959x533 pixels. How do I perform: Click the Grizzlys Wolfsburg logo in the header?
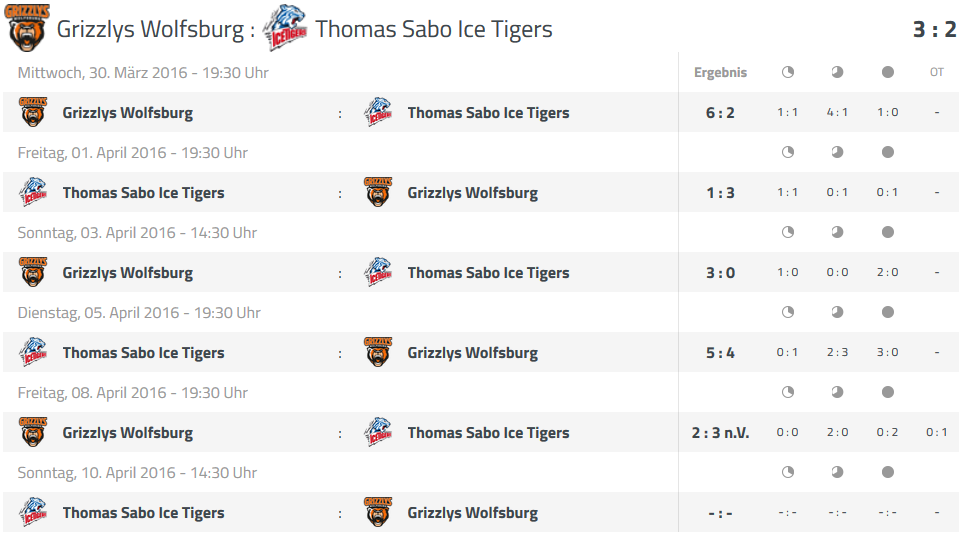point(25,28)
